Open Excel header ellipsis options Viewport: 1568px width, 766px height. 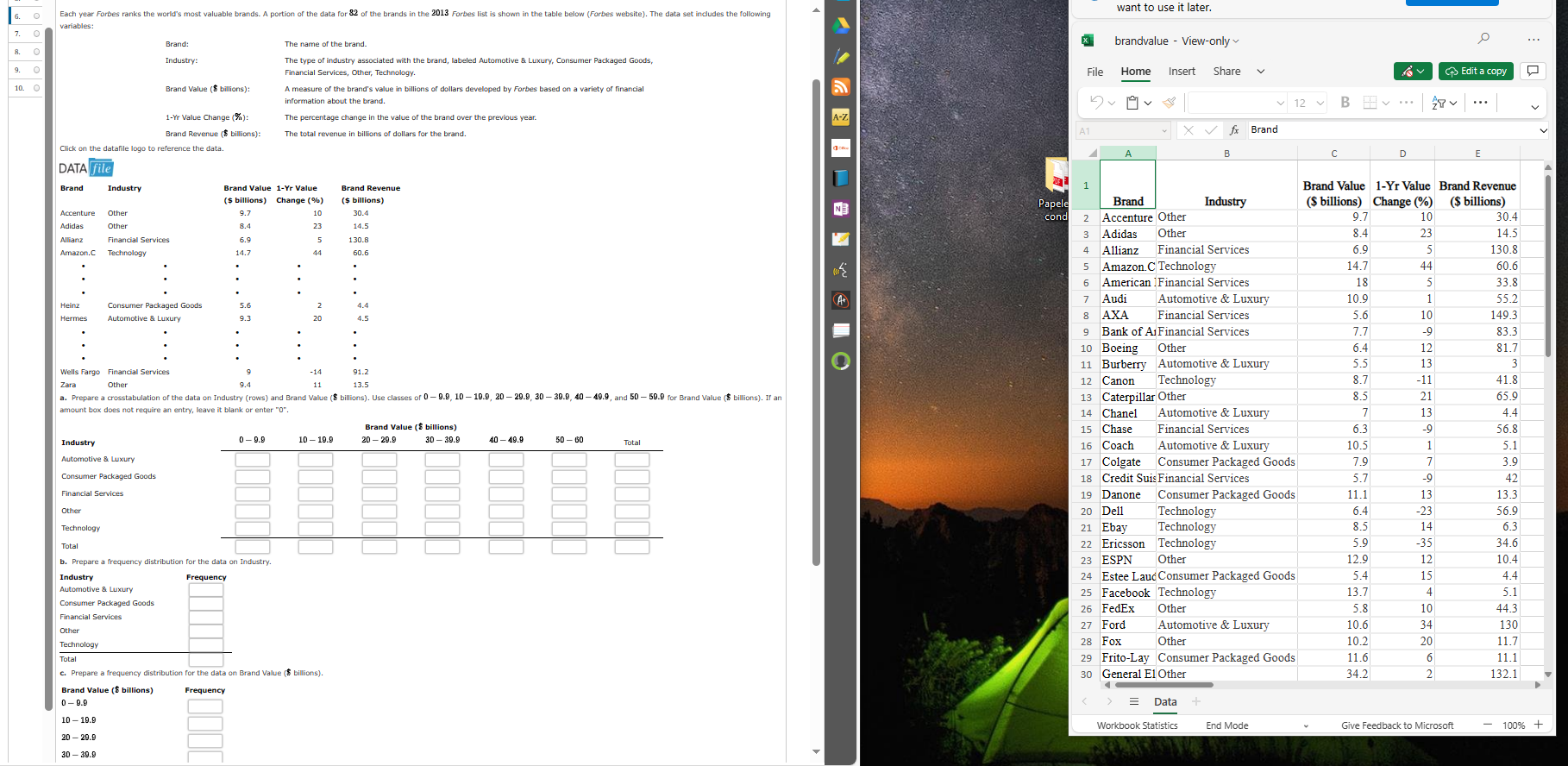pos(1534,40)
